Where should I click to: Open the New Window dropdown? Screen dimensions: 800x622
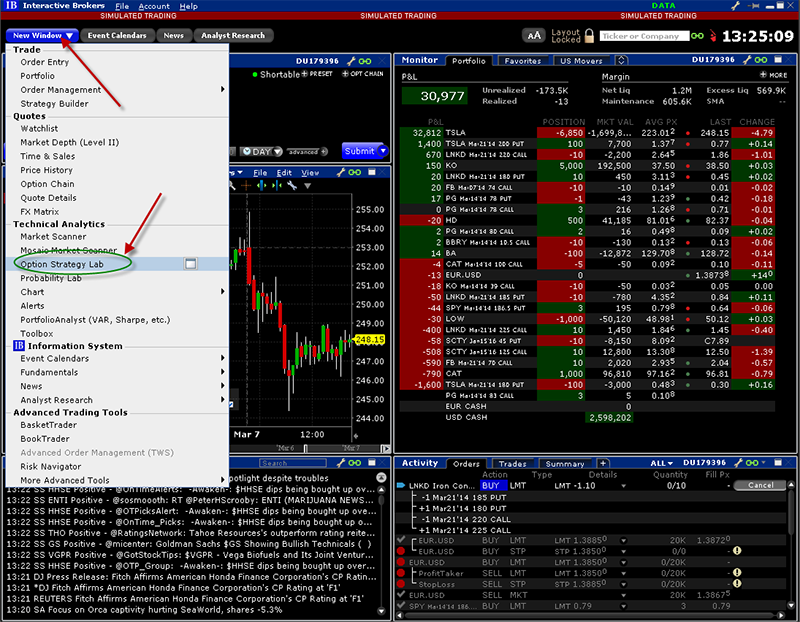tap(42, 35)
